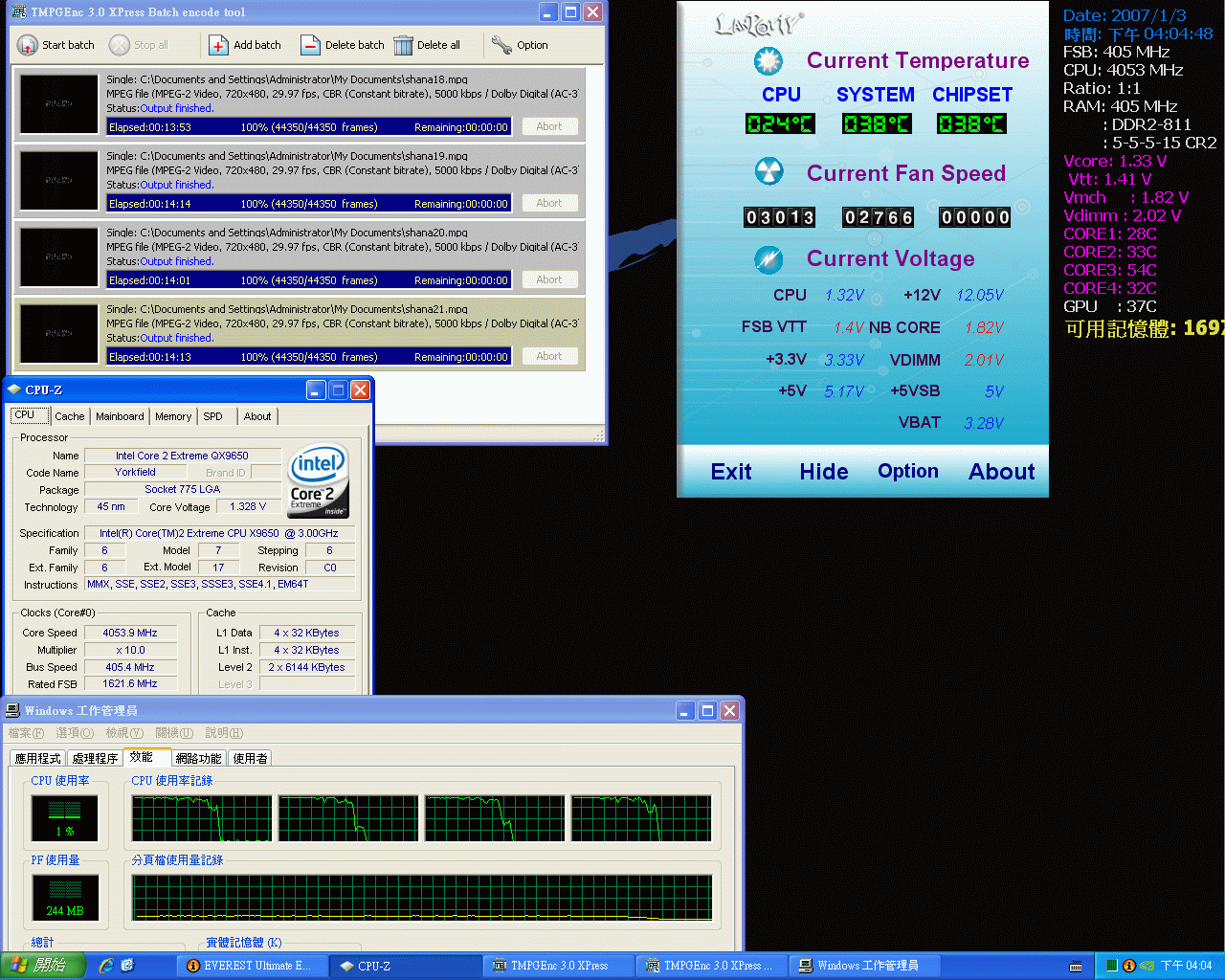Screen dimensions: 1225x980
Task: Click Option in LanParty monitor
Action: (x=908, y=471)
